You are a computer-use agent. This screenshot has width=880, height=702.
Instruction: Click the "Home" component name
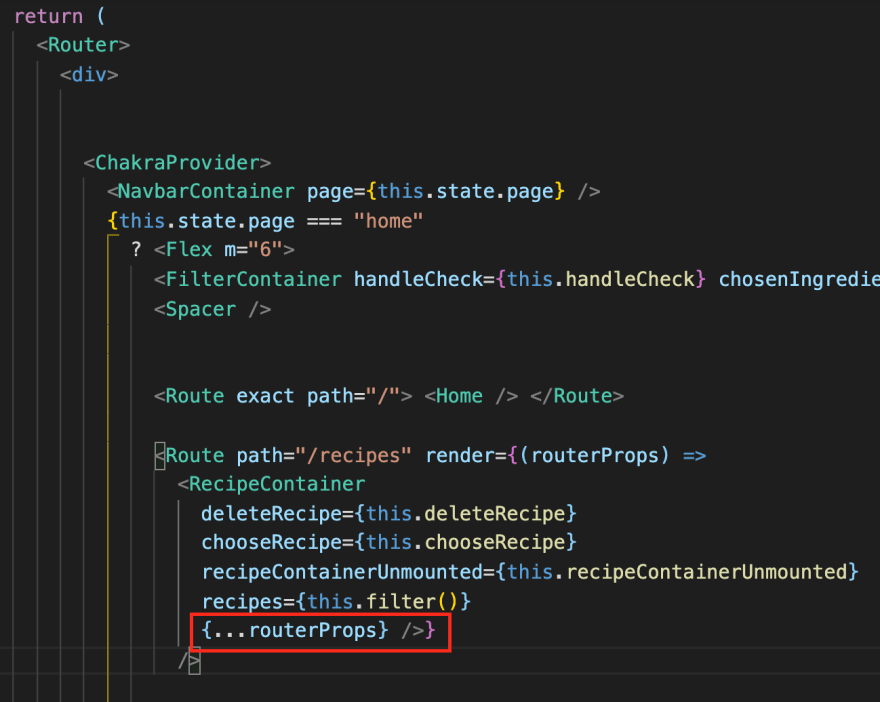459,396
